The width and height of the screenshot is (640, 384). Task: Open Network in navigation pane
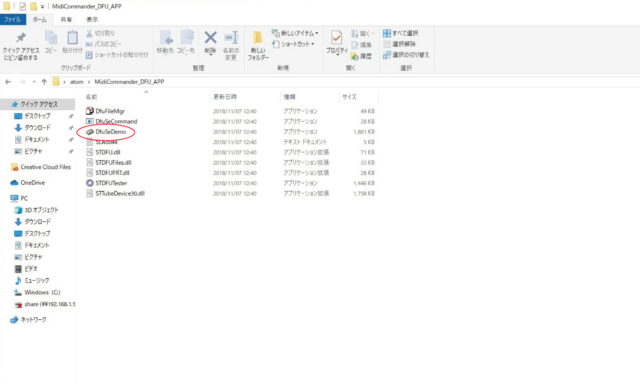pos(33,320)
